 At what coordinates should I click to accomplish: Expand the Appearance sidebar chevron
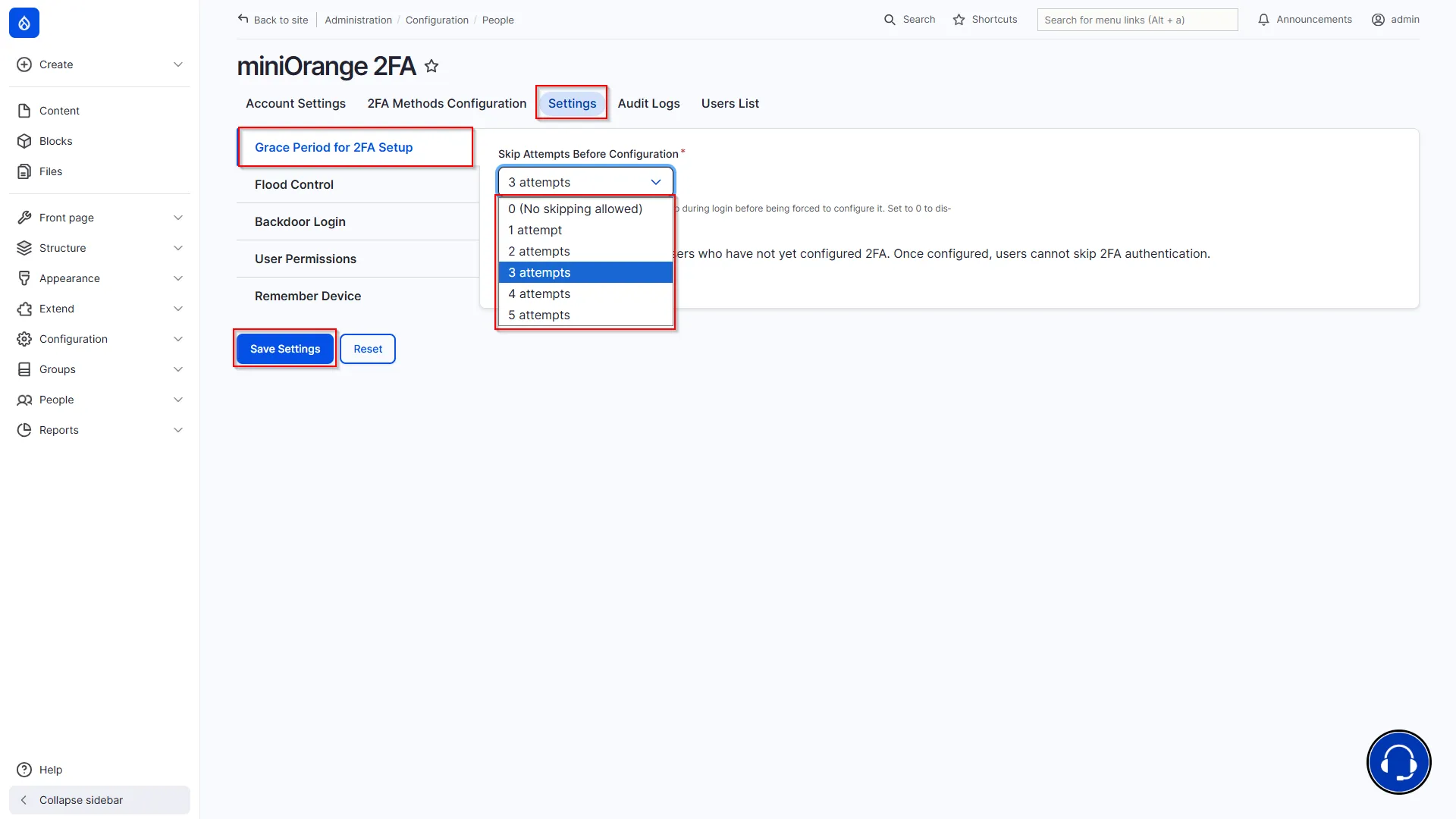tap(178, 278)
